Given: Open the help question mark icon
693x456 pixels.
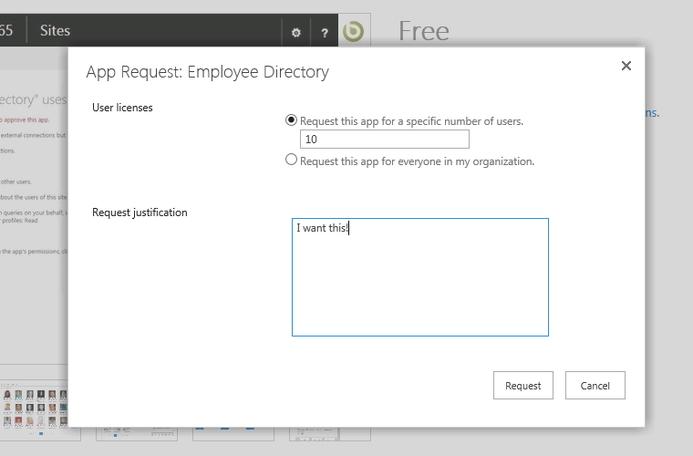Looking at the screenshot, I should 324,33.
